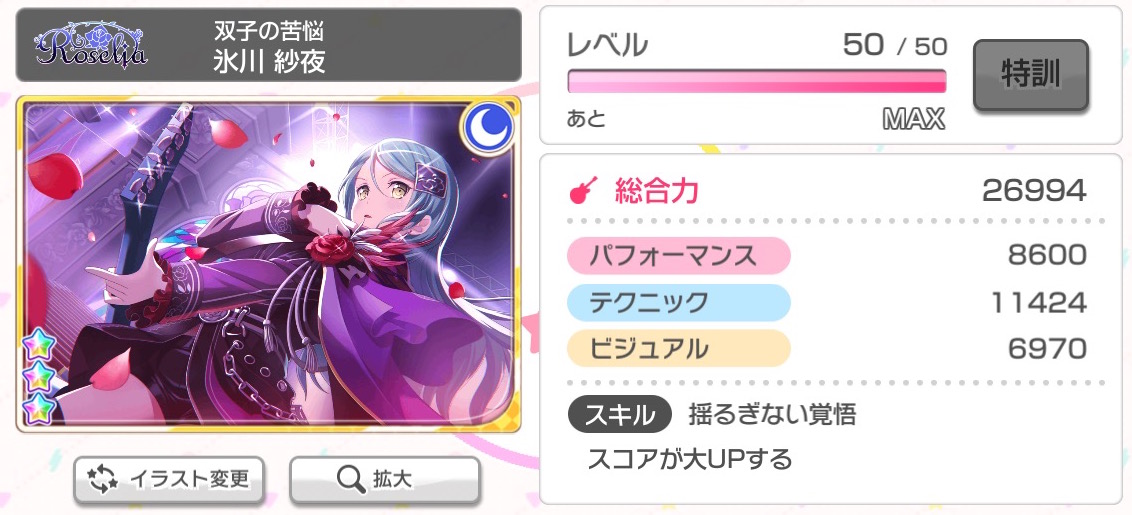
Task: Click the pink guitar icon beside 総合力
Action: 583,191
